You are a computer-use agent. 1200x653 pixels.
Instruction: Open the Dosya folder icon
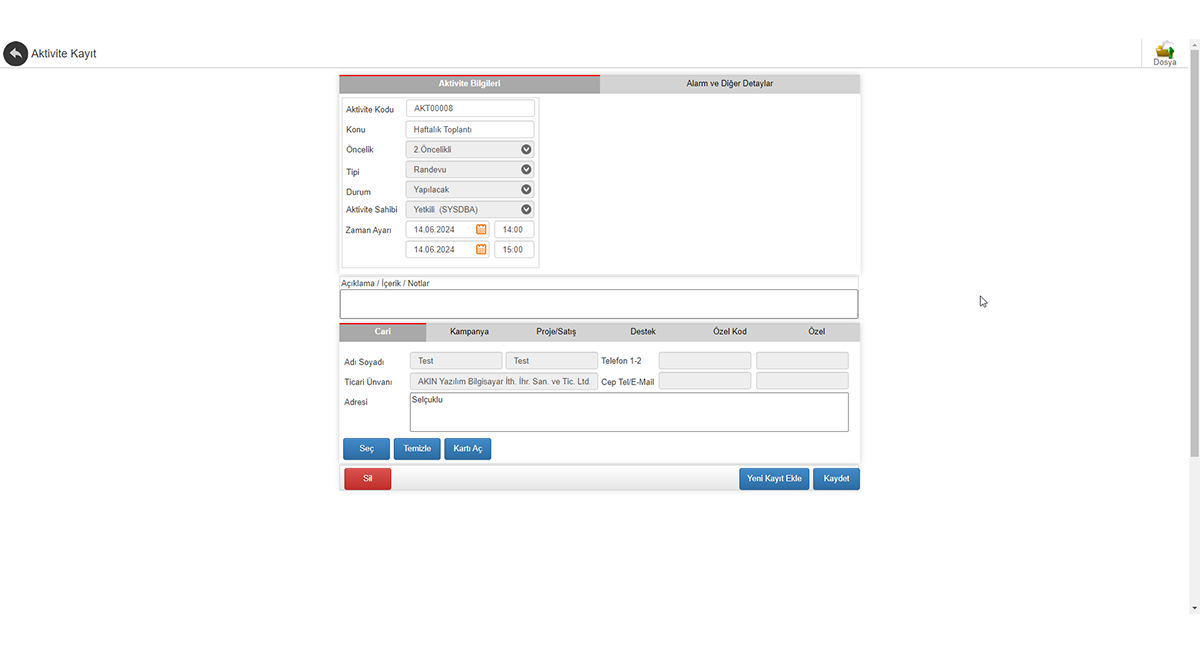click(1164, 52)
